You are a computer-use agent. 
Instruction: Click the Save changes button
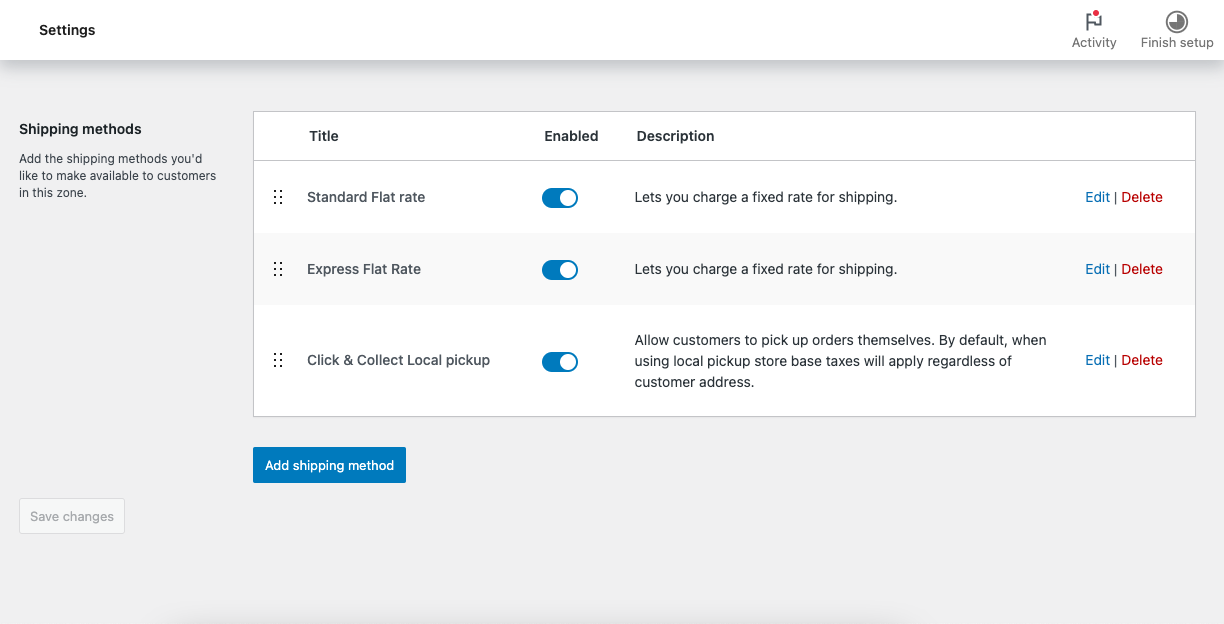click(72, 516)
